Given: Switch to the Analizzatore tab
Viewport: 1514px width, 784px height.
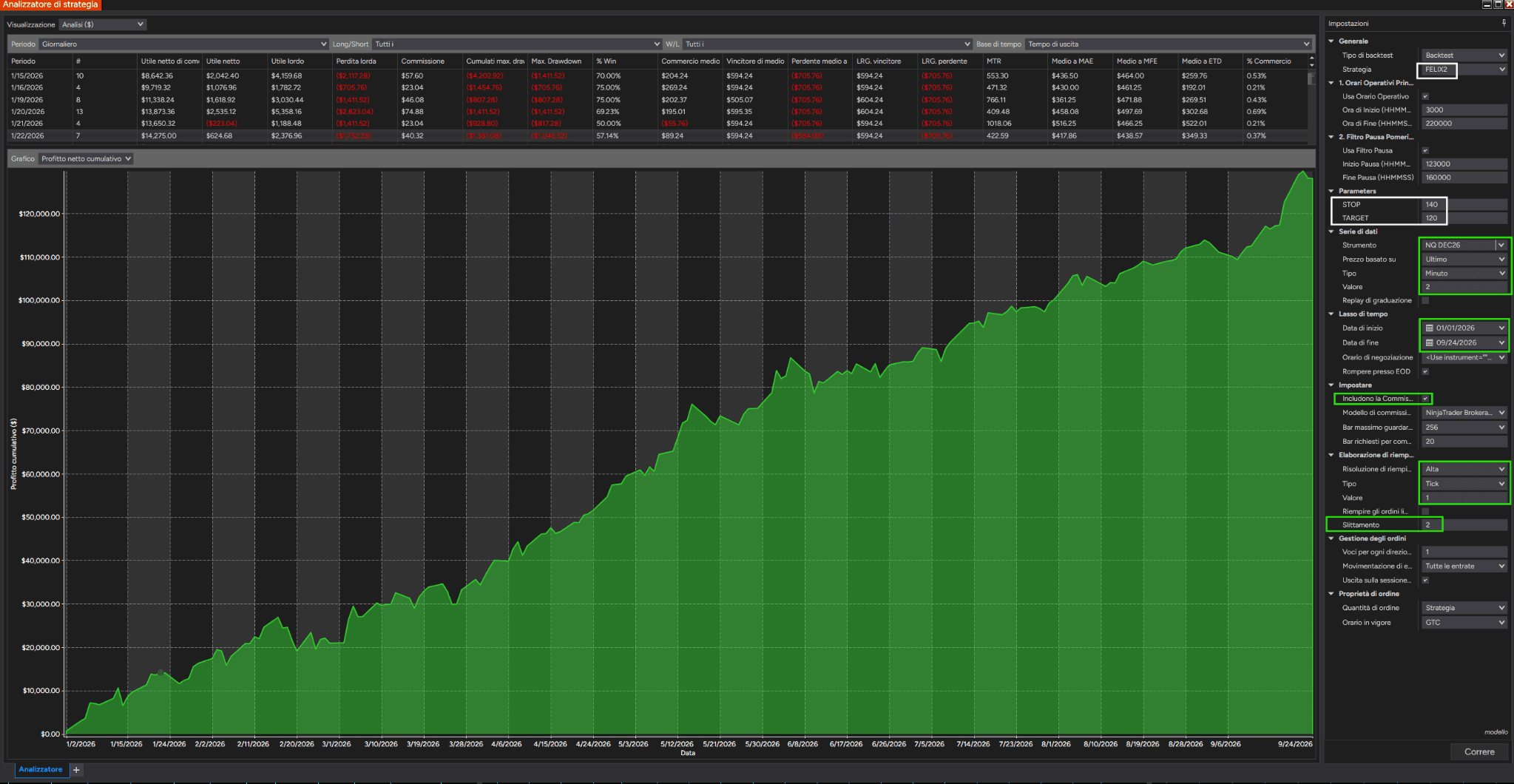Looking at the screenshot, I should [41, 769].
